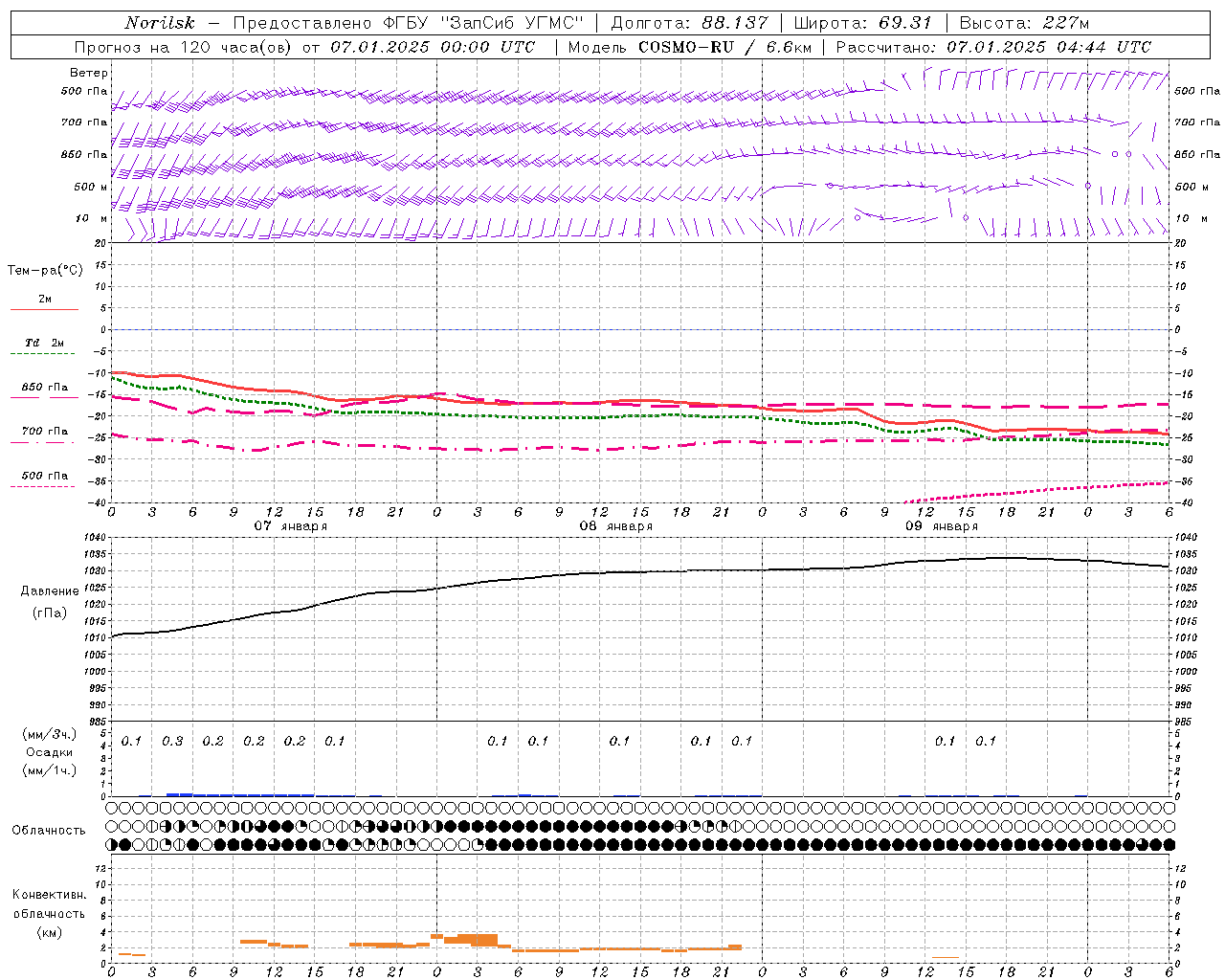Click the (мм/3ч.) precipitation unit label
Screen dimensions: 1225x980
(x=50, y=734)
